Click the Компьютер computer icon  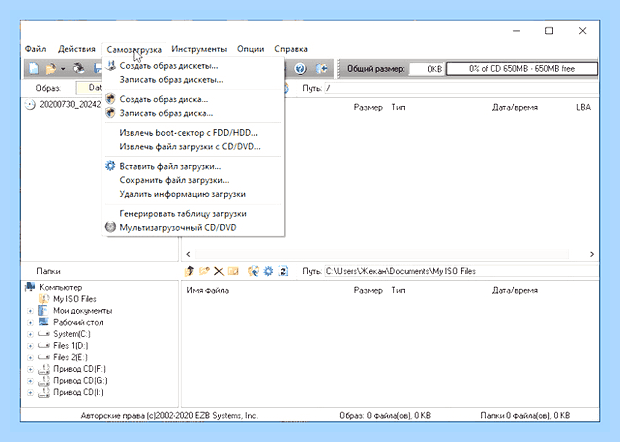[x=30, y=287]
